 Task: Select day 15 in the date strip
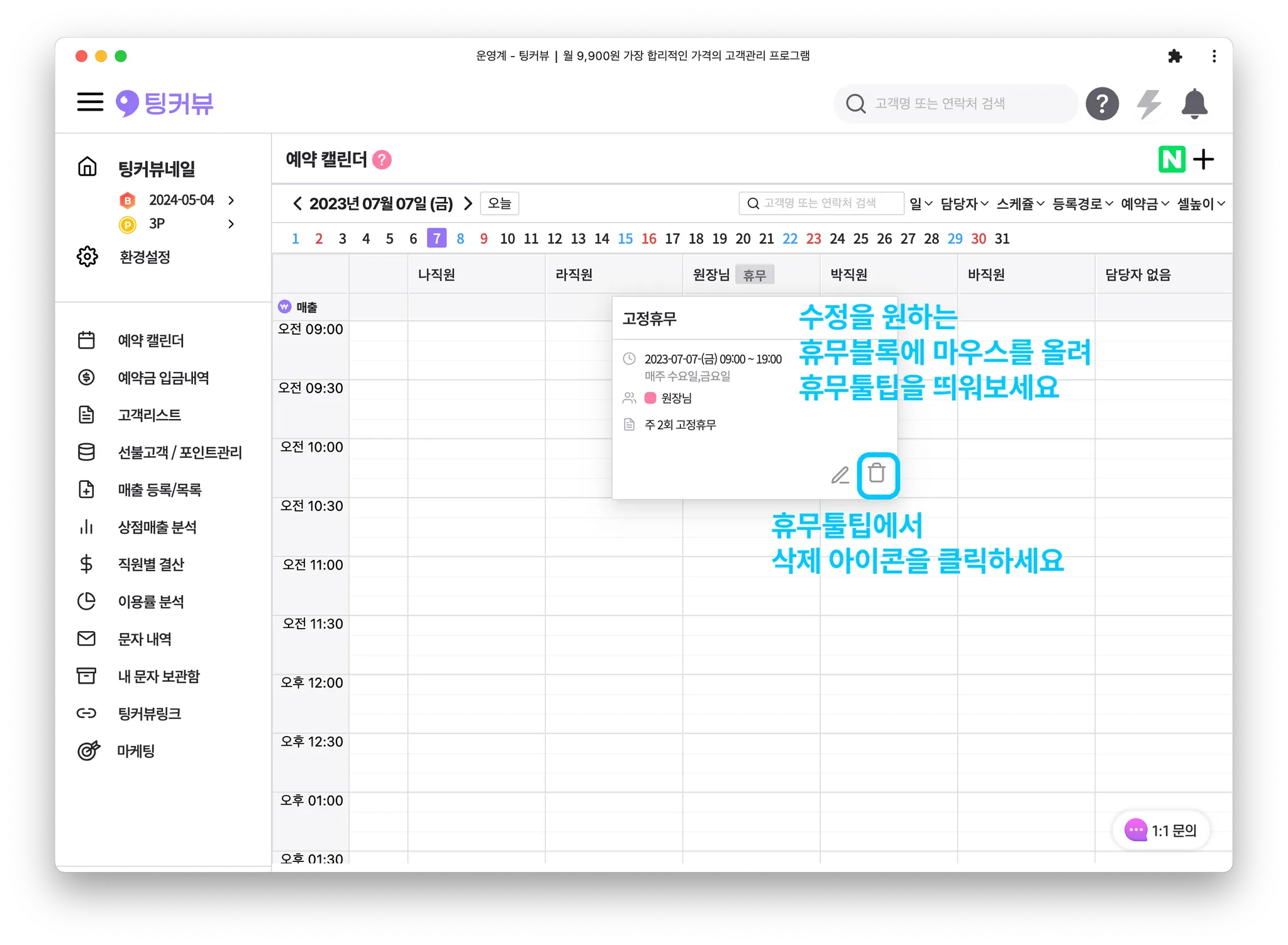tap(625, 238)
